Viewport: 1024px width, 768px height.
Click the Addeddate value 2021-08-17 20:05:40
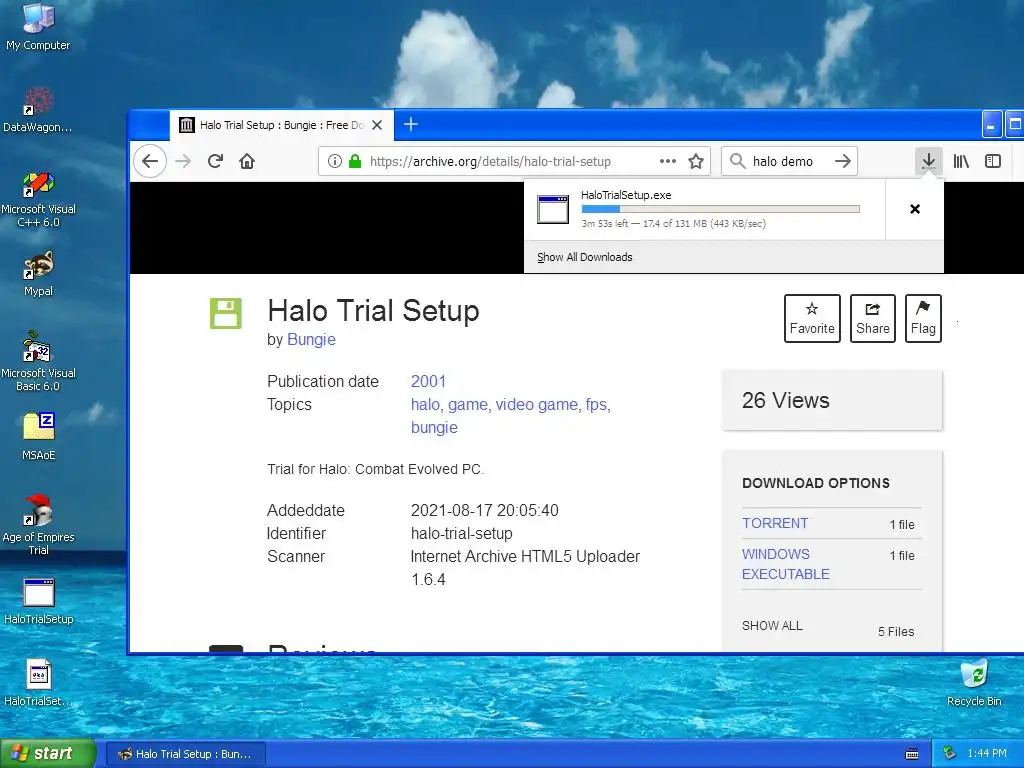tap(484, 510)
